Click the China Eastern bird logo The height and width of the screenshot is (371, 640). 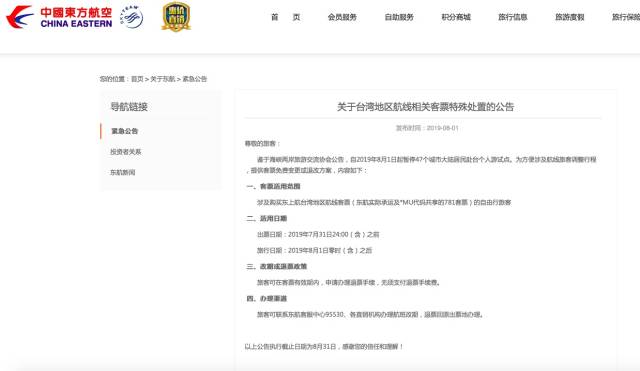pyautogui.click(x=20, y=17)
